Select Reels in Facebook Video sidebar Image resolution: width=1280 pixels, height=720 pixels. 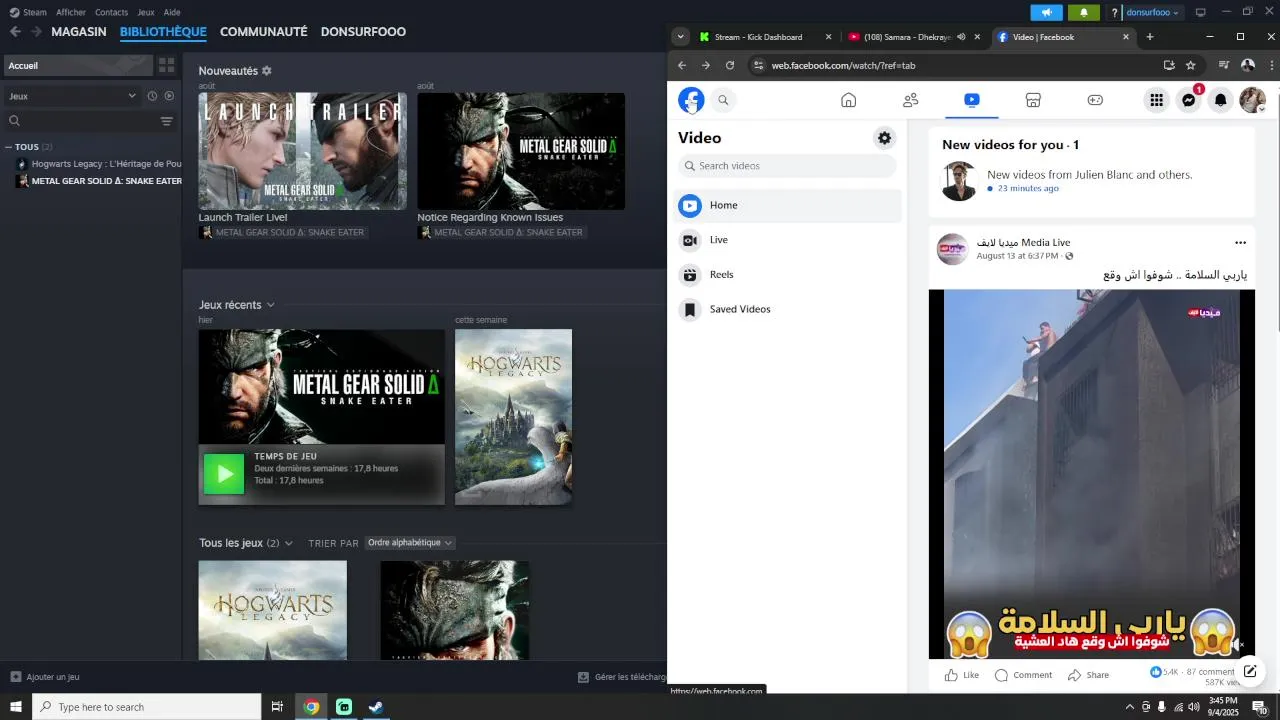click(787, 274)
